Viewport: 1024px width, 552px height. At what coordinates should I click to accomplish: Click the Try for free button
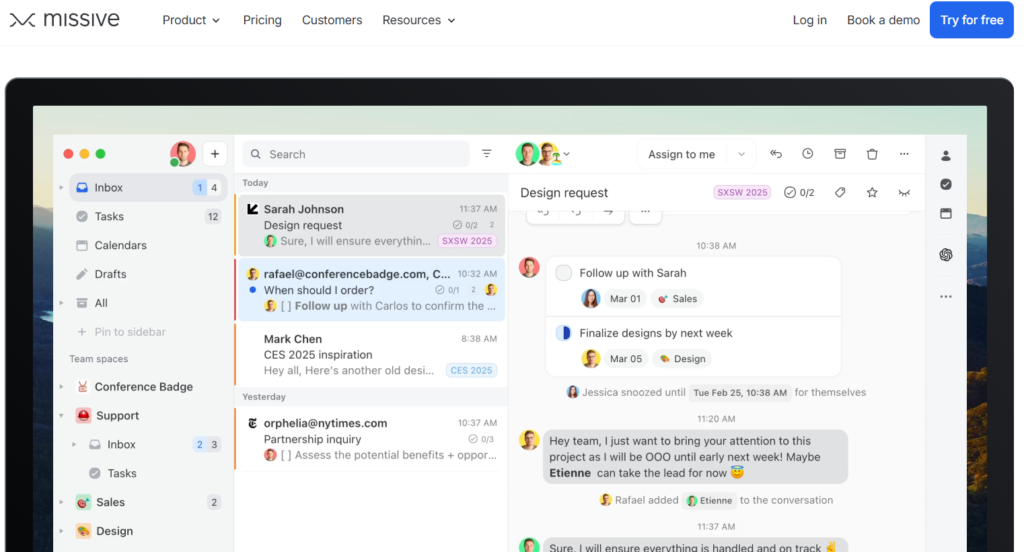pyautogui.click(x=971, y=20)
